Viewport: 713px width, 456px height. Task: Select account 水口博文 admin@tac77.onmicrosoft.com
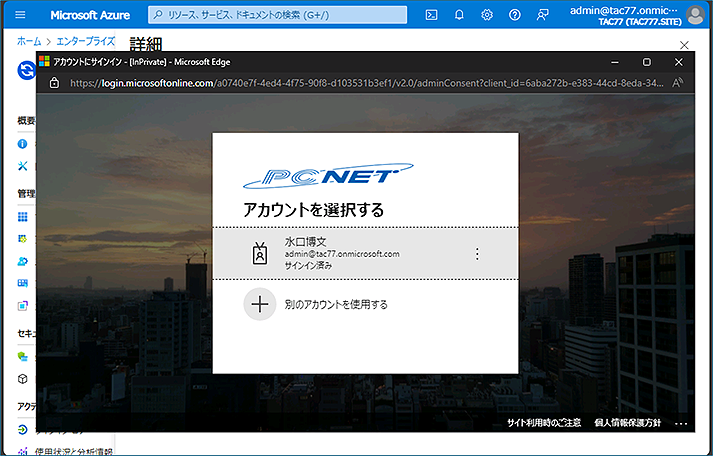point(365,253)
